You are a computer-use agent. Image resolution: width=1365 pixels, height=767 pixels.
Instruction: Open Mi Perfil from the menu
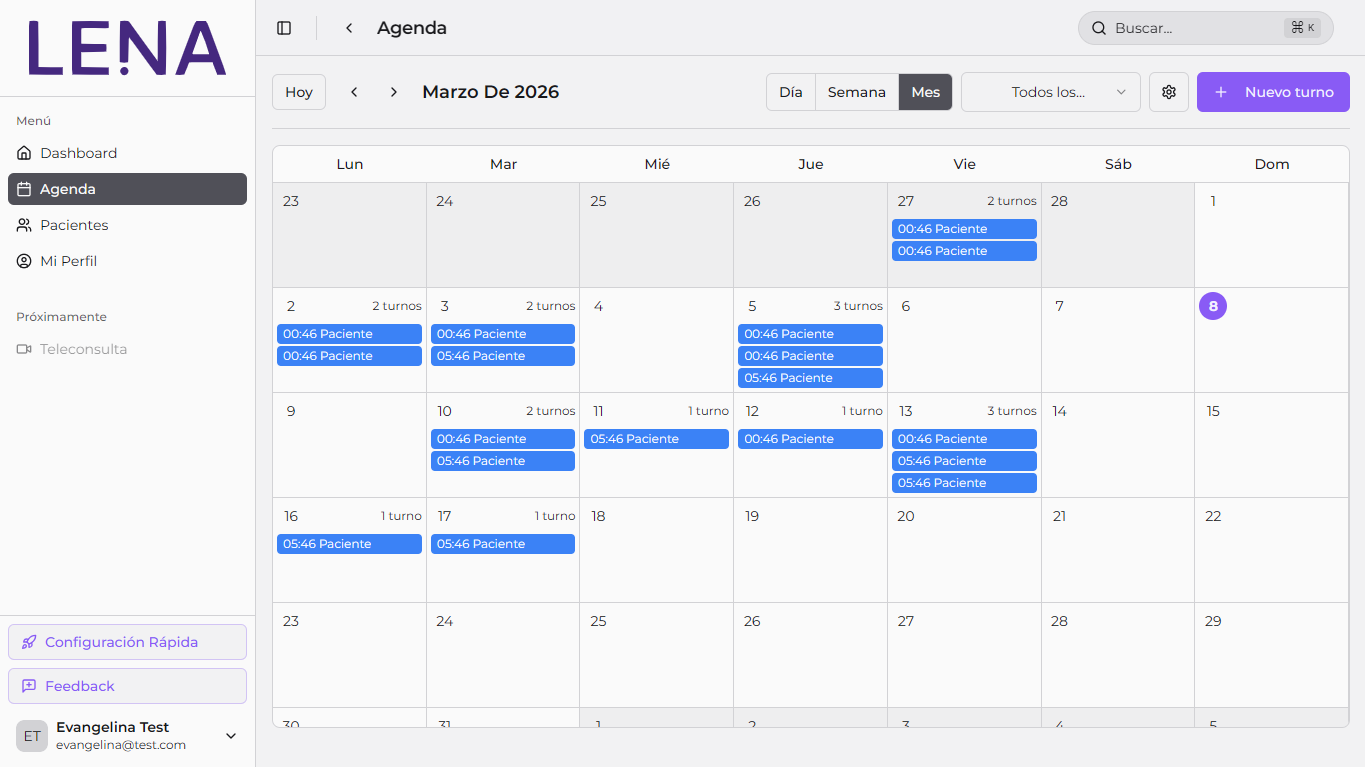pos(127,261)
